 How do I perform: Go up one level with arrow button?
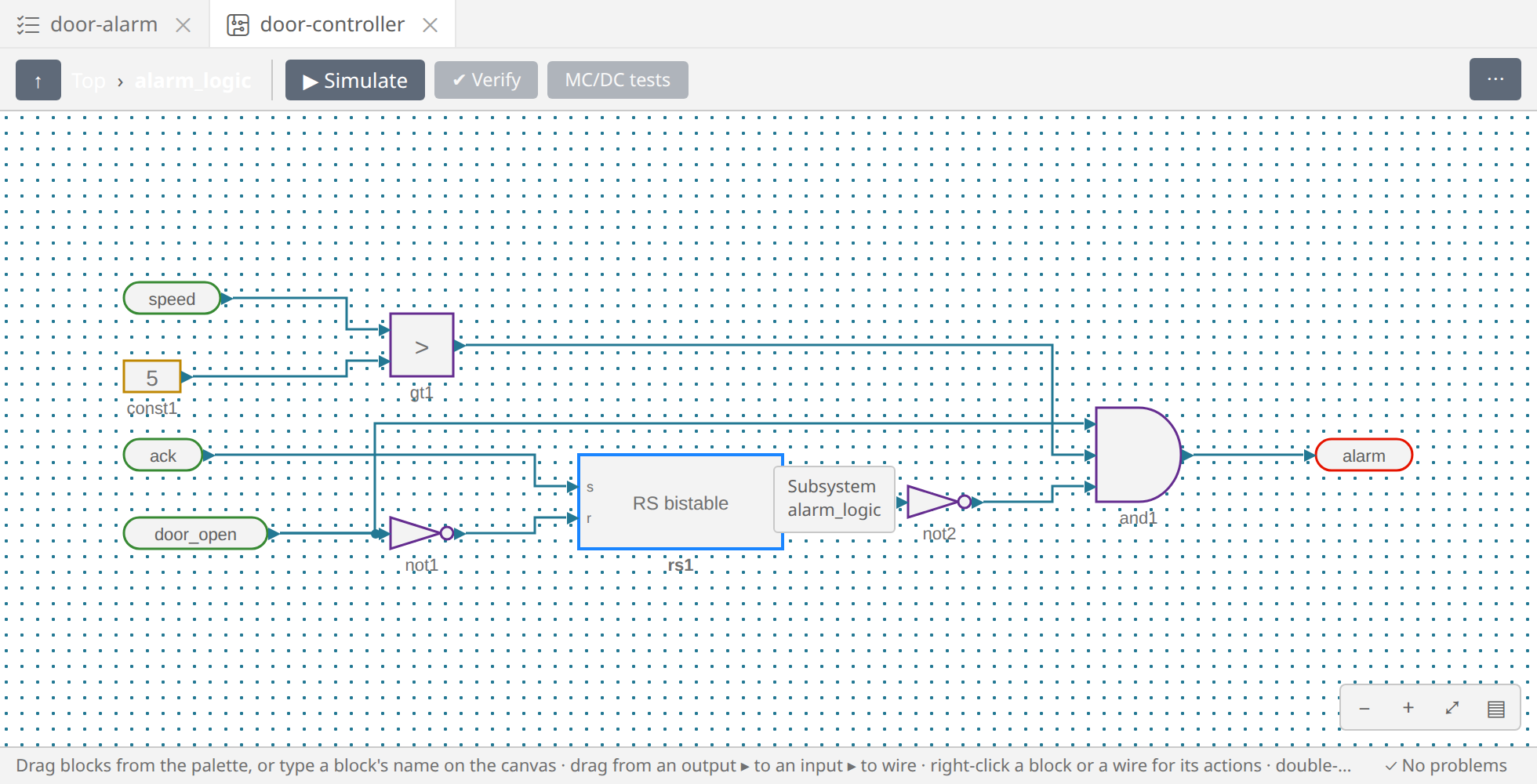click(38, 80)
